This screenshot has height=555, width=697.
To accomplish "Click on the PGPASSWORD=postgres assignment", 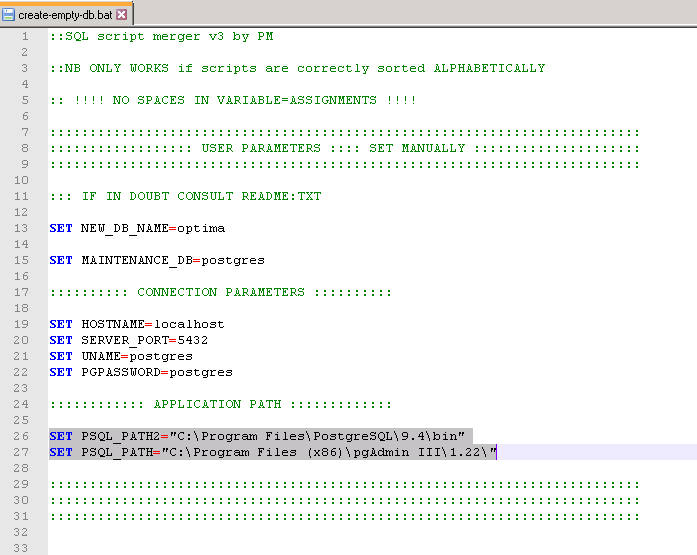I will coord(156,372).
